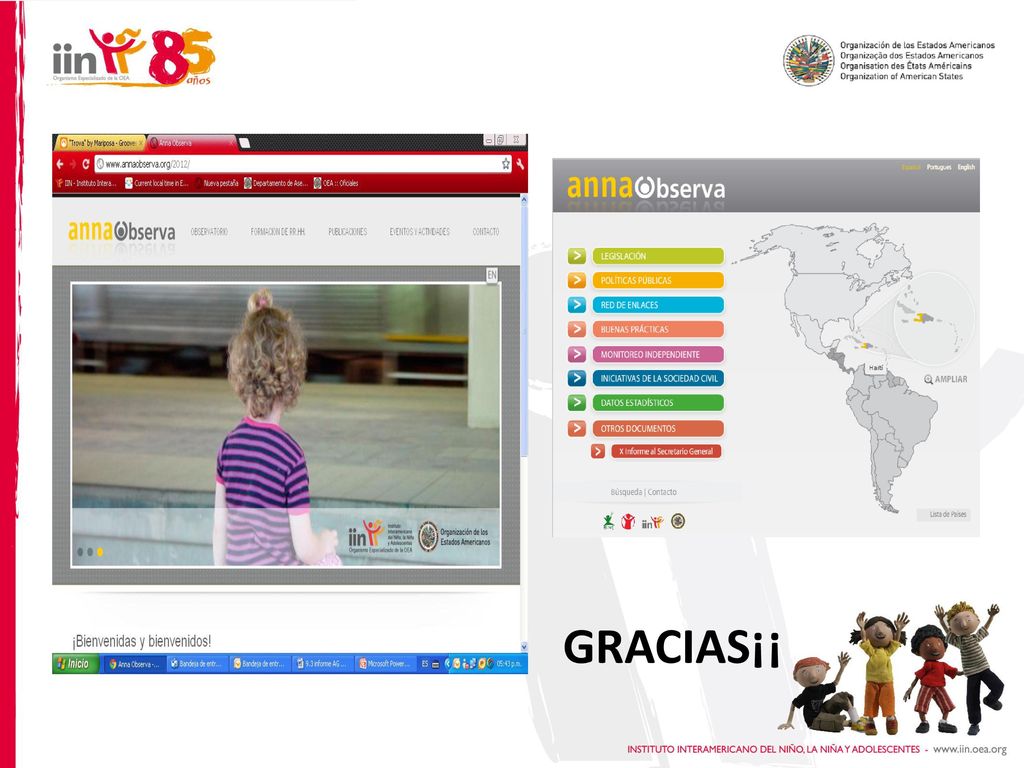Viewport: 1024px width, 768px height.
Task: Open the 9.3 informe AG taskbar item
Action: coord(321,664)
